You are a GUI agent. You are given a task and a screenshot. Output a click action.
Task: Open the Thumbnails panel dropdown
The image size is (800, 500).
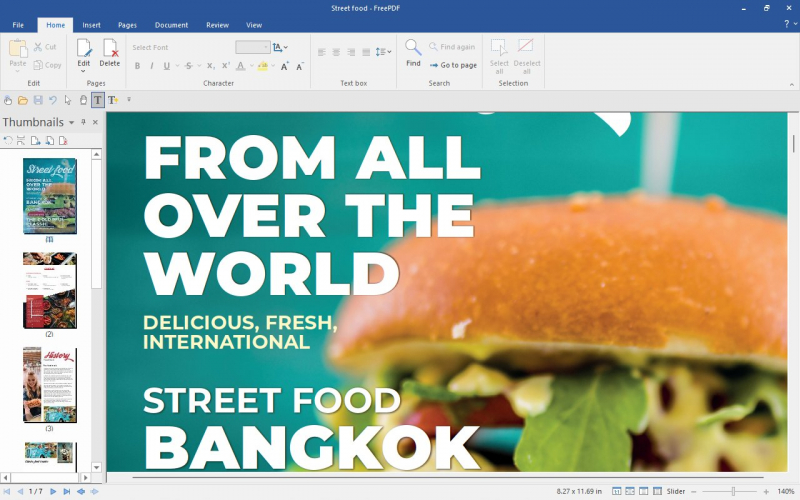[71, 122]
